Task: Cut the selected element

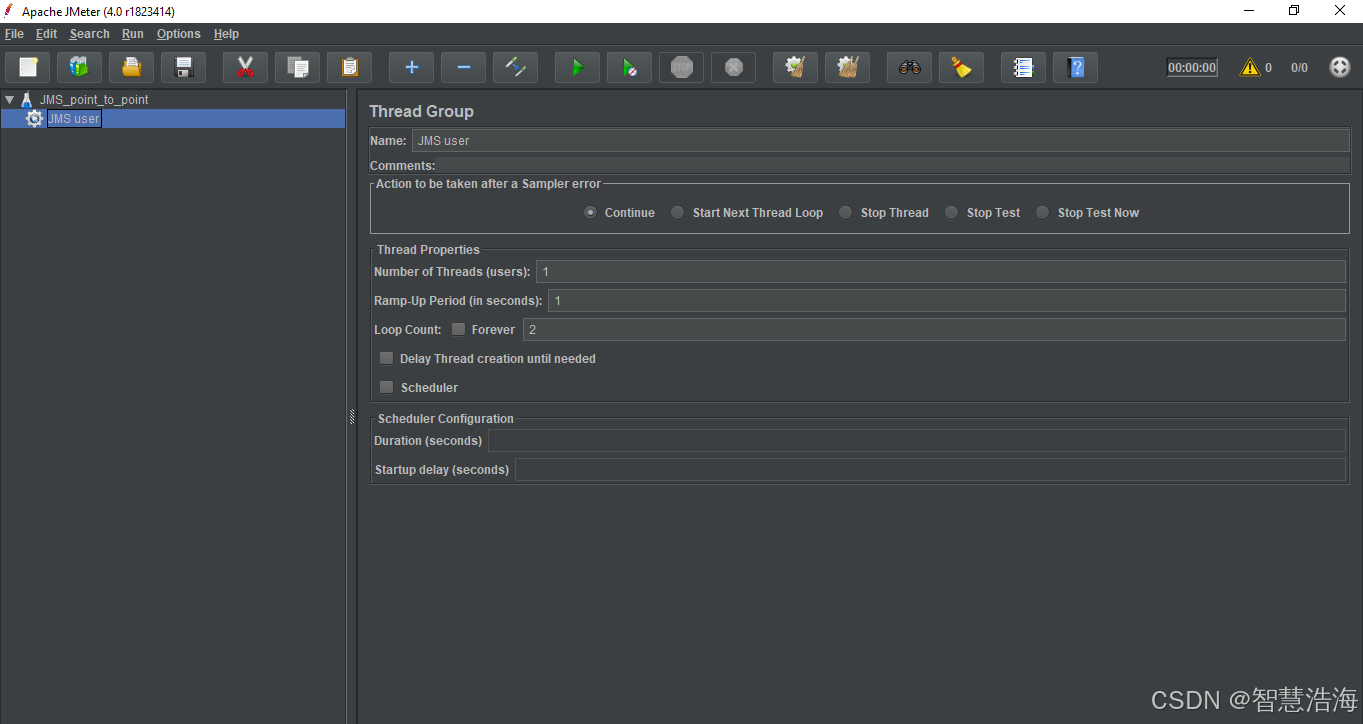Action: click(245, 67)
